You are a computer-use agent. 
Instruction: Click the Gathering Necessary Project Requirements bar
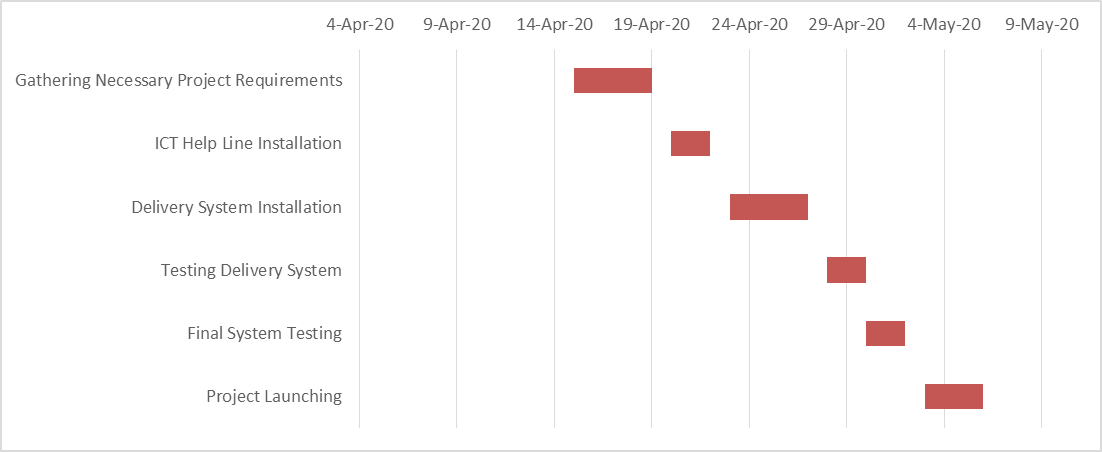click(612, 80)
